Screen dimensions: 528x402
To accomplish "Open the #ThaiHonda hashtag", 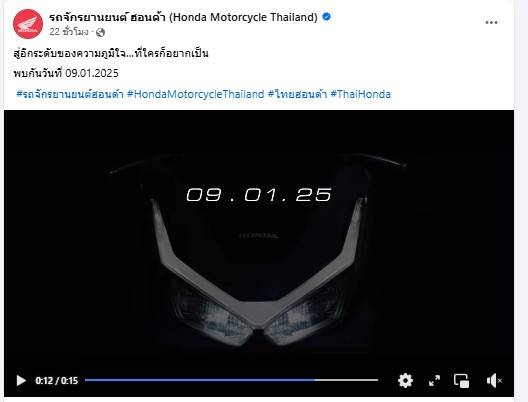I will coord(360,94).
